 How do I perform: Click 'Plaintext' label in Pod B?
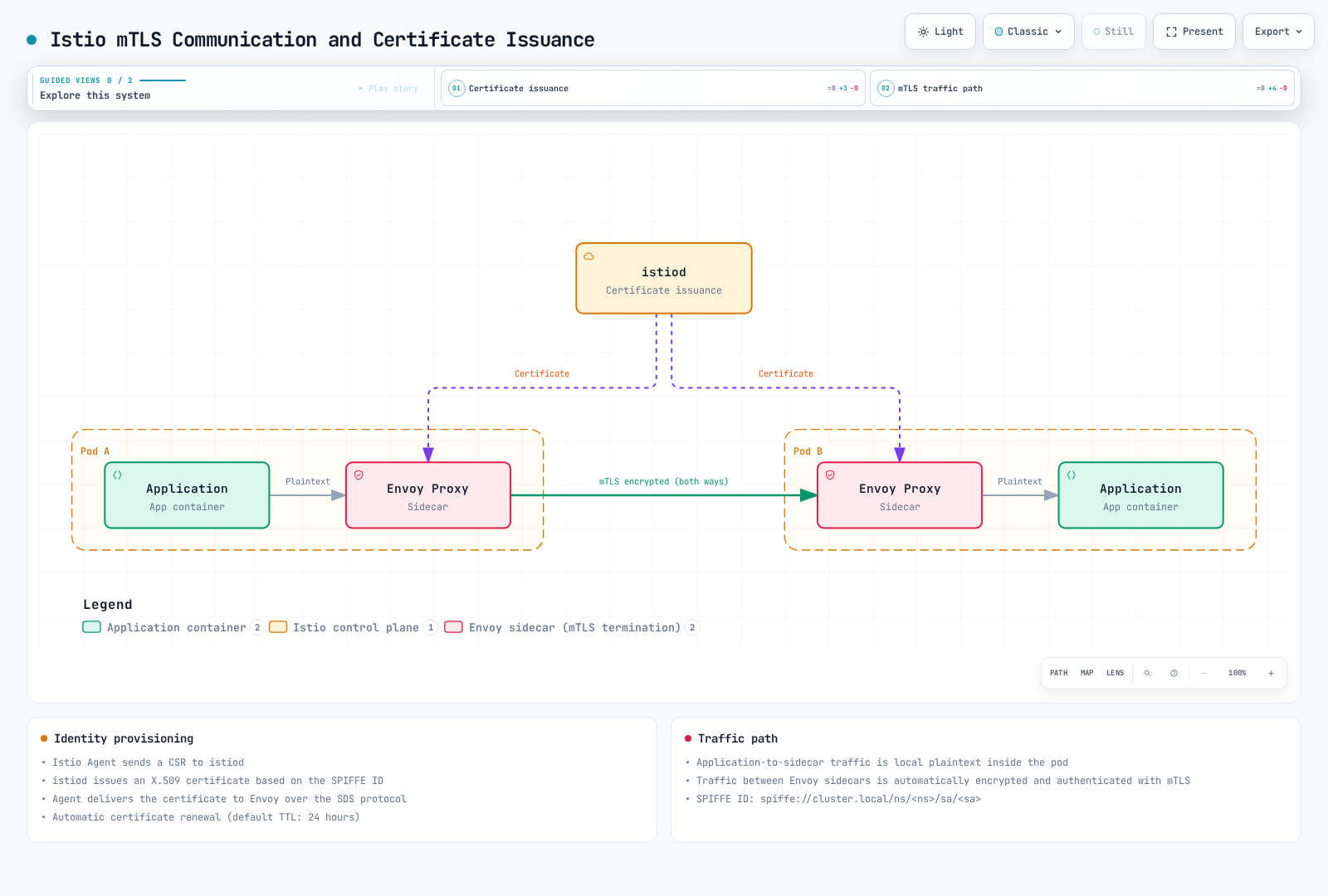tap(1020, 481)
